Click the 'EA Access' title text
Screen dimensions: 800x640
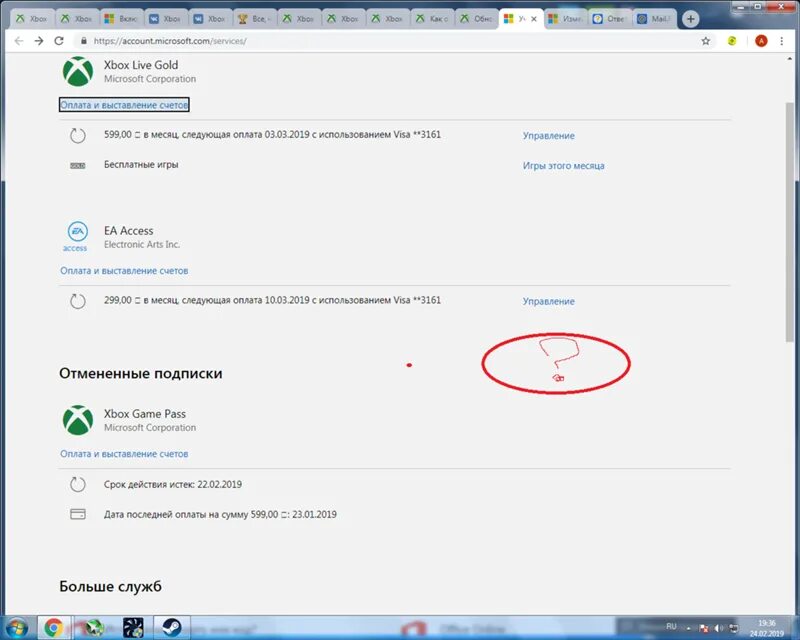click(x=129, y=231)
